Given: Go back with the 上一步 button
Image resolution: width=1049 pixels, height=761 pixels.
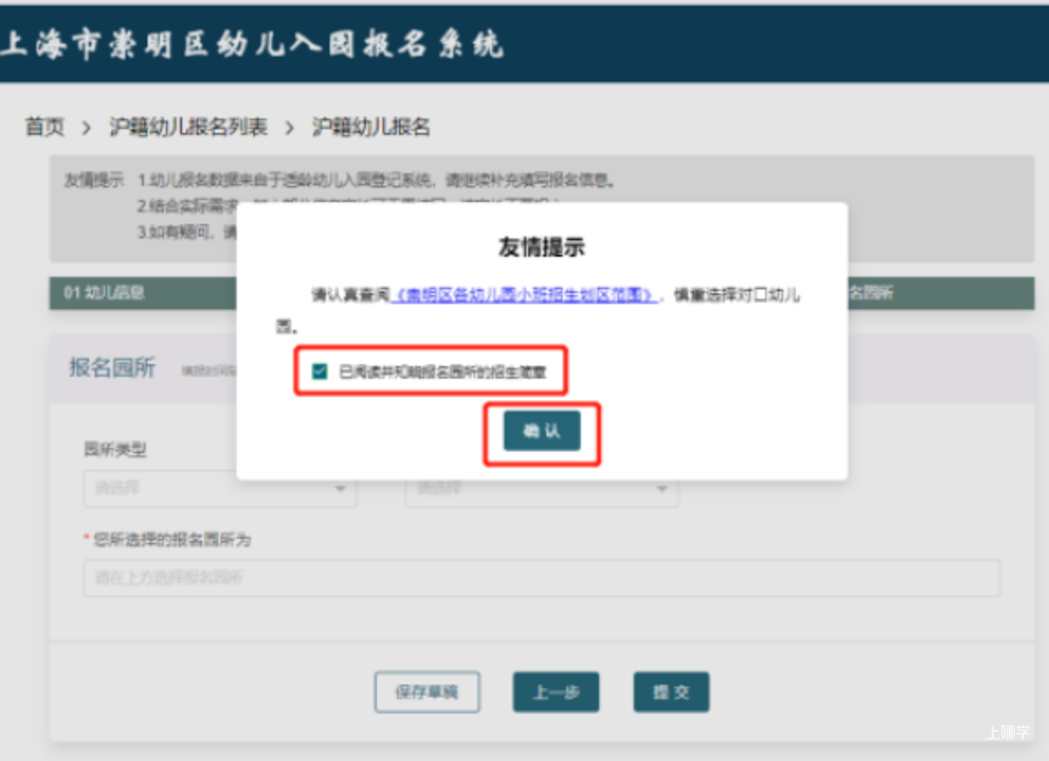Looking at the screenshot, I should point(556,692).
